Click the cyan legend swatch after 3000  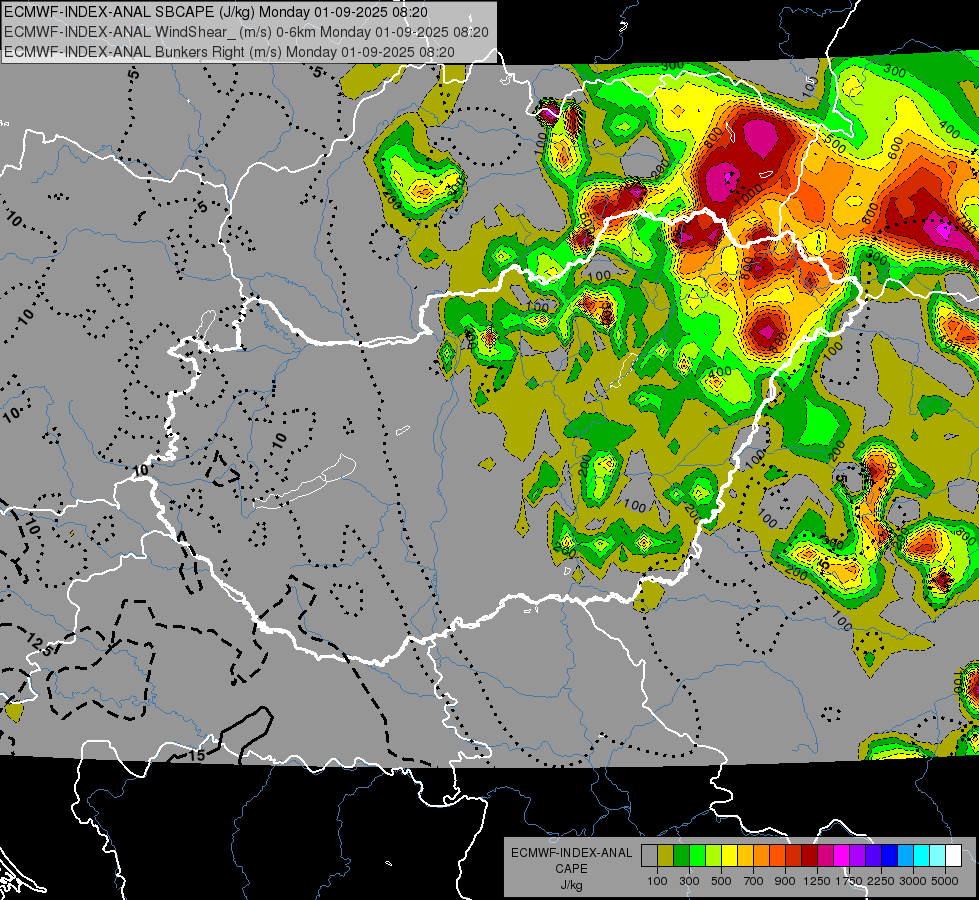922,856
